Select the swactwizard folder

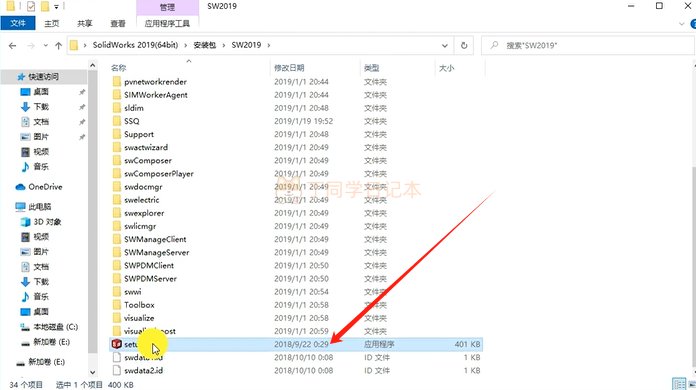pyautogui.click(x=146, y=147)
